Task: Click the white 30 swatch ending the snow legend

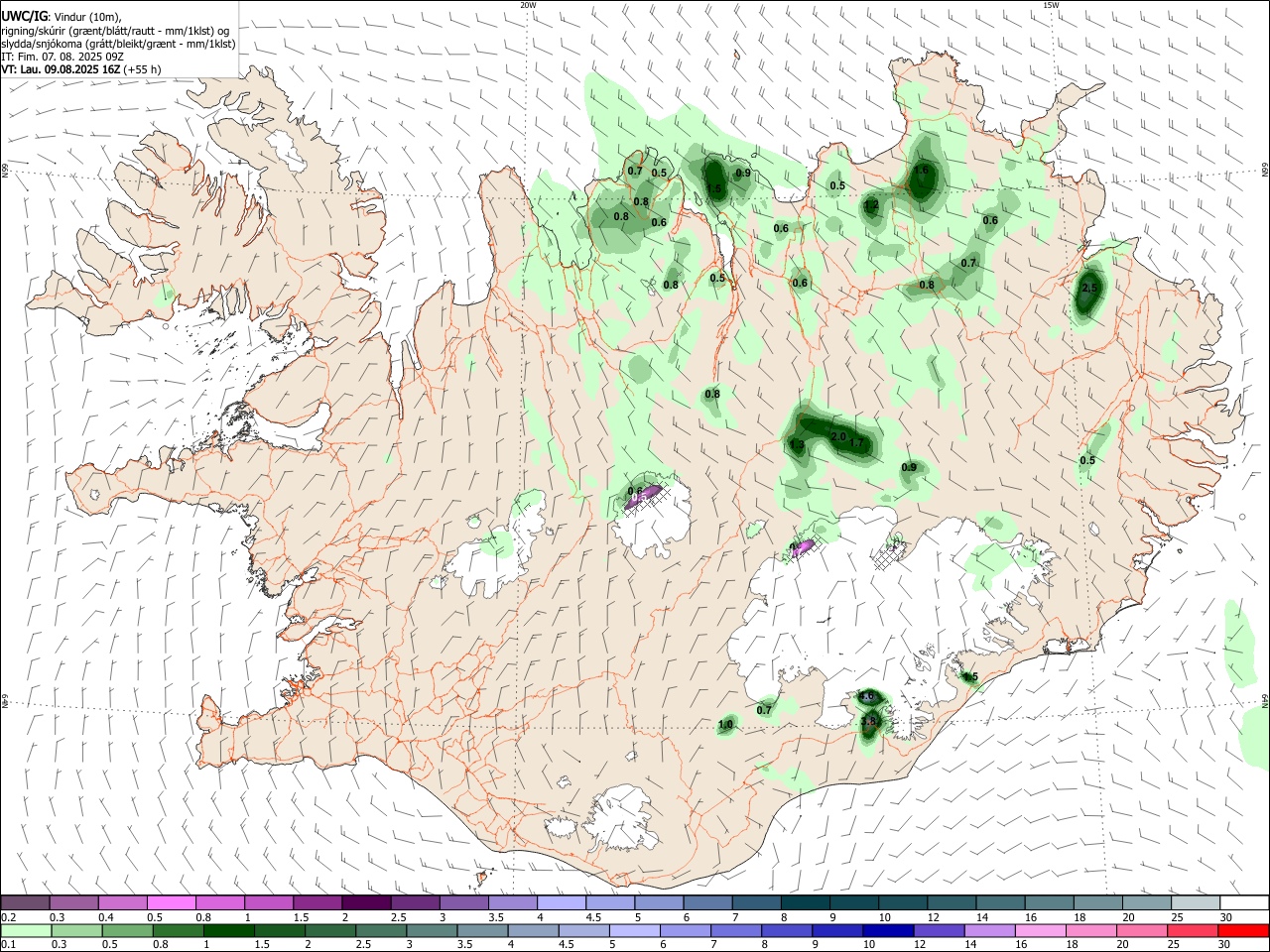Action: [x=1244, y=902]
